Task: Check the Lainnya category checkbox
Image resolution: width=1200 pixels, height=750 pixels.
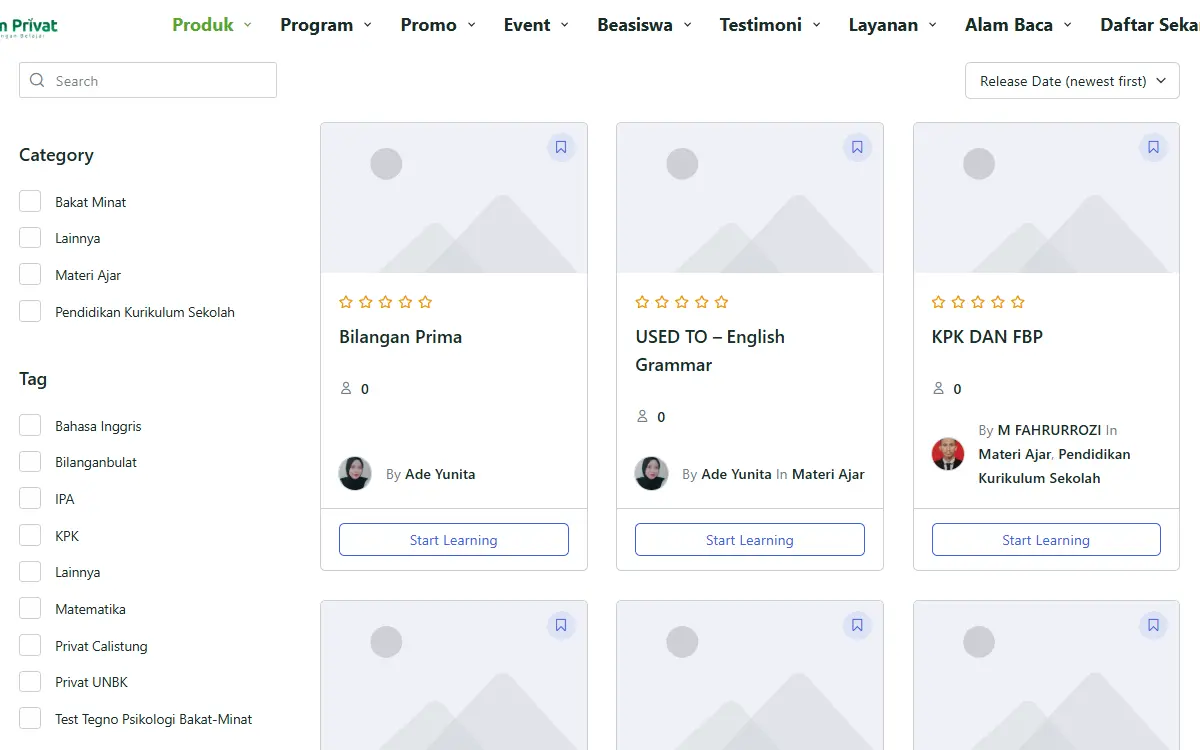Action: [30, 238]
